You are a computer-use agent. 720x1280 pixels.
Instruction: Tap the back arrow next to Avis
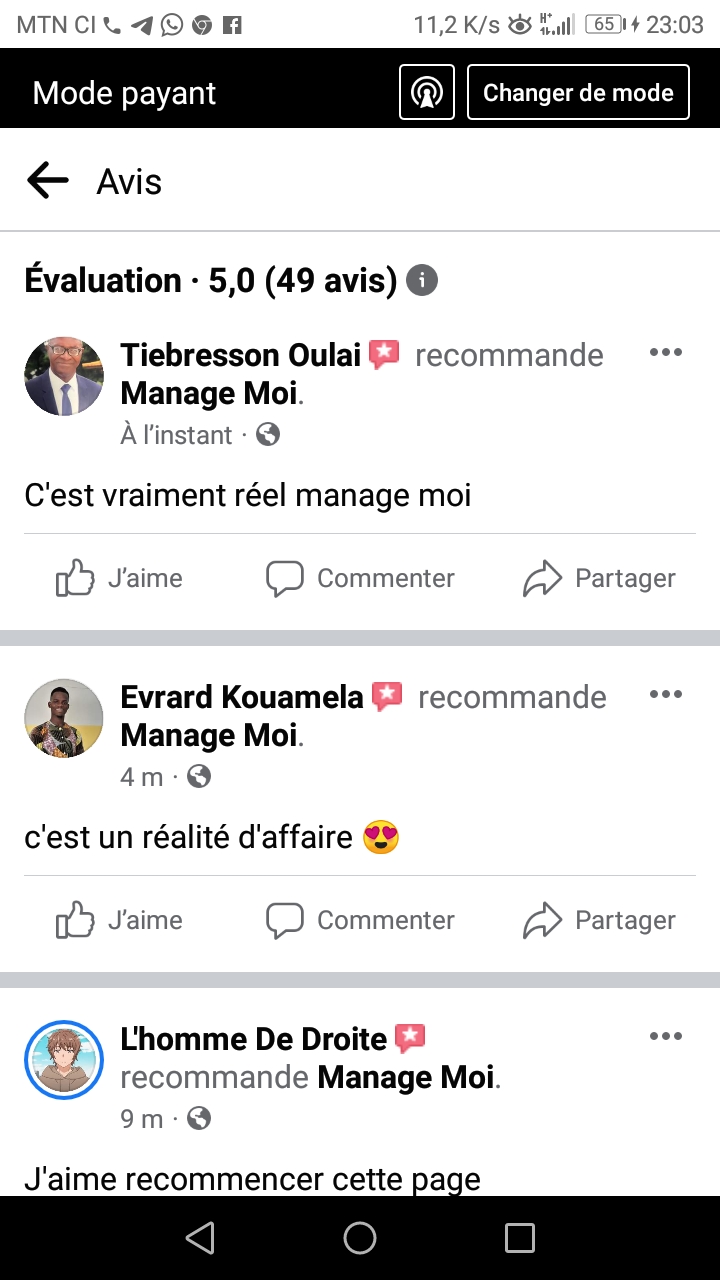[48, 181]
